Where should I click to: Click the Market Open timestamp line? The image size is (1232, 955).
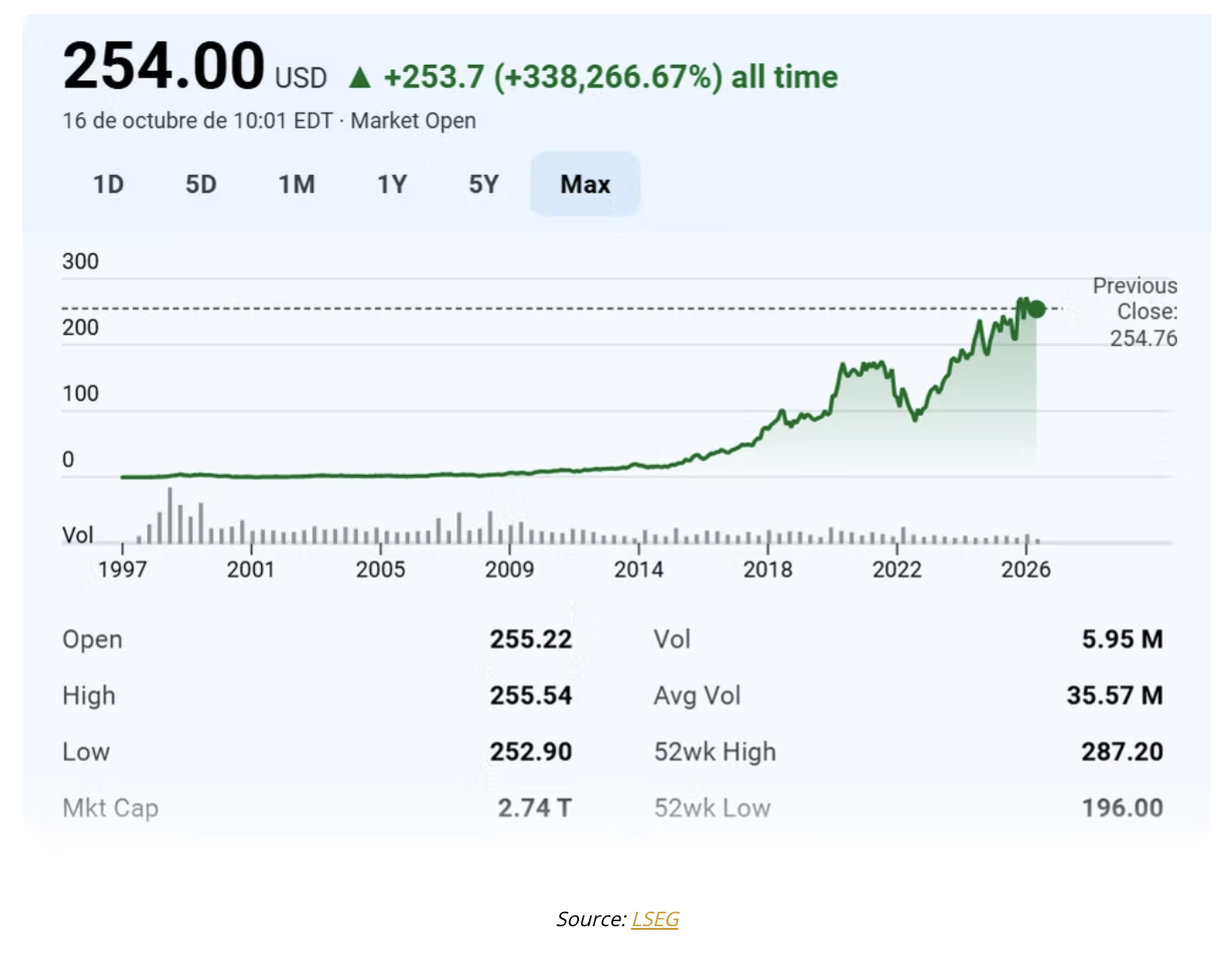coord(269,121)
